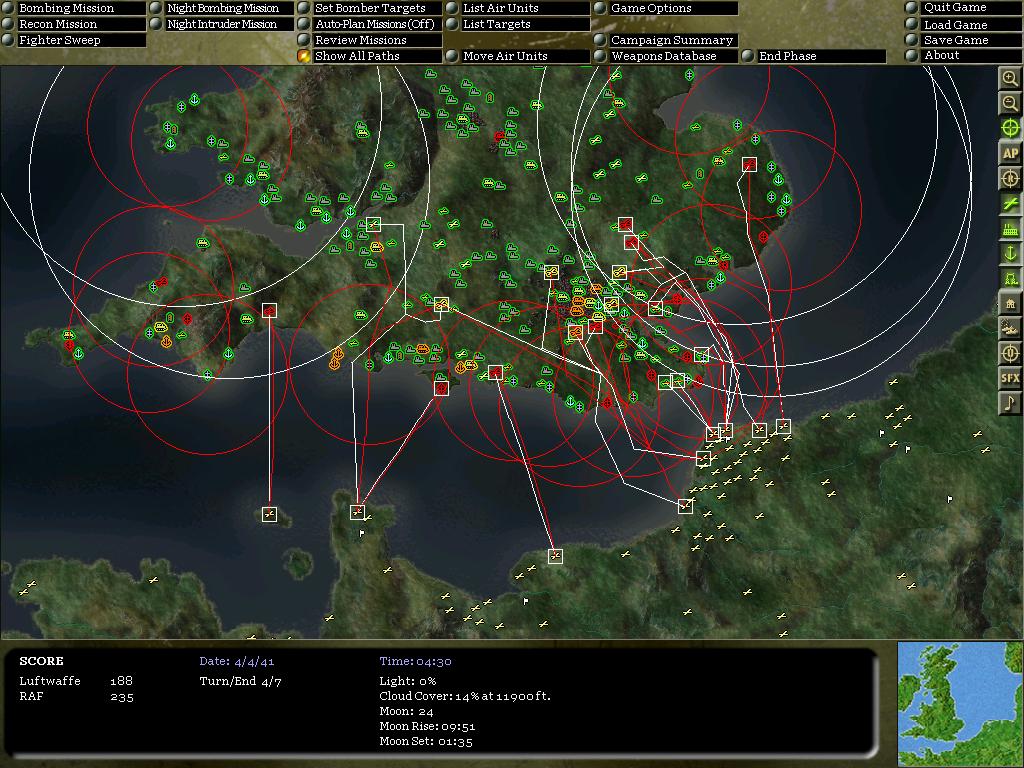Select the red boxed target in Norfolk
Viewport: 1024px width, 768px height.
(749, 165)
